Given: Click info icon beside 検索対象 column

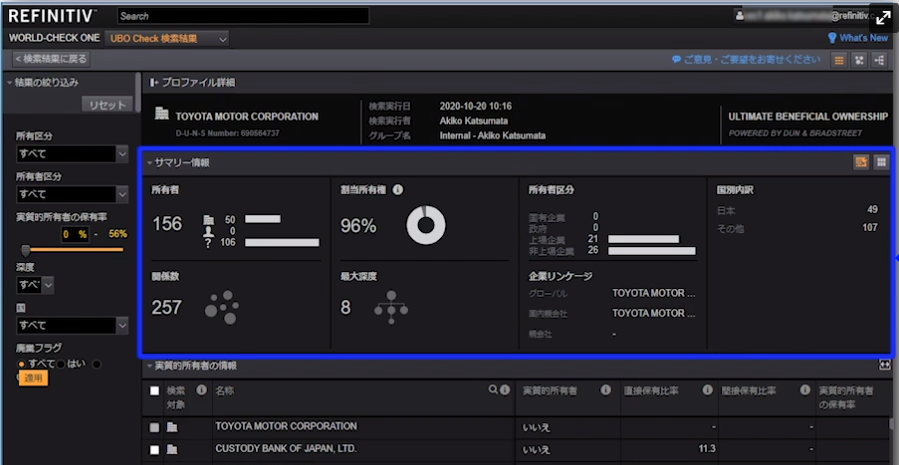Looking at the screenshot, I should click(201, 390).
